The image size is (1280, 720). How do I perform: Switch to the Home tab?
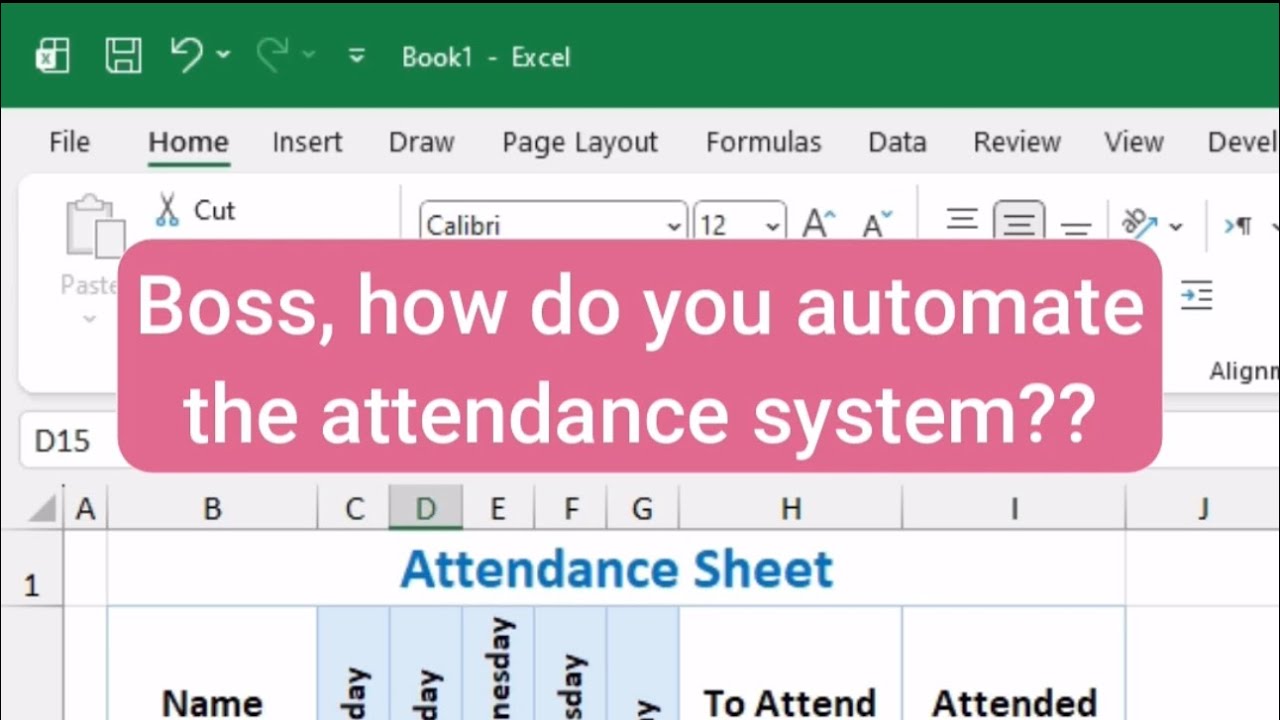[x=188, y=142]
